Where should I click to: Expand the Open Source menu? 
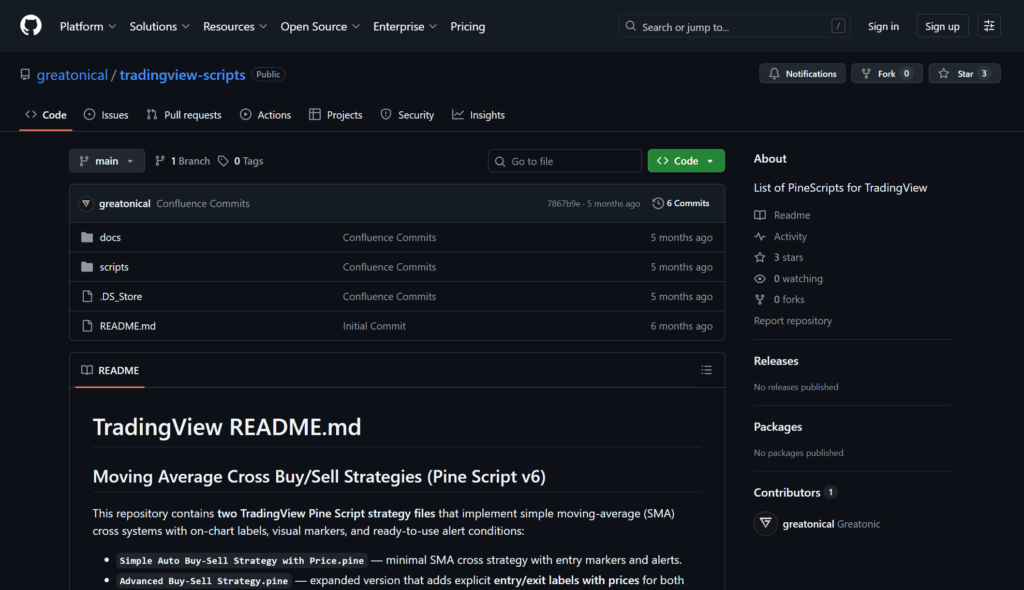click(x=320, y=27)
